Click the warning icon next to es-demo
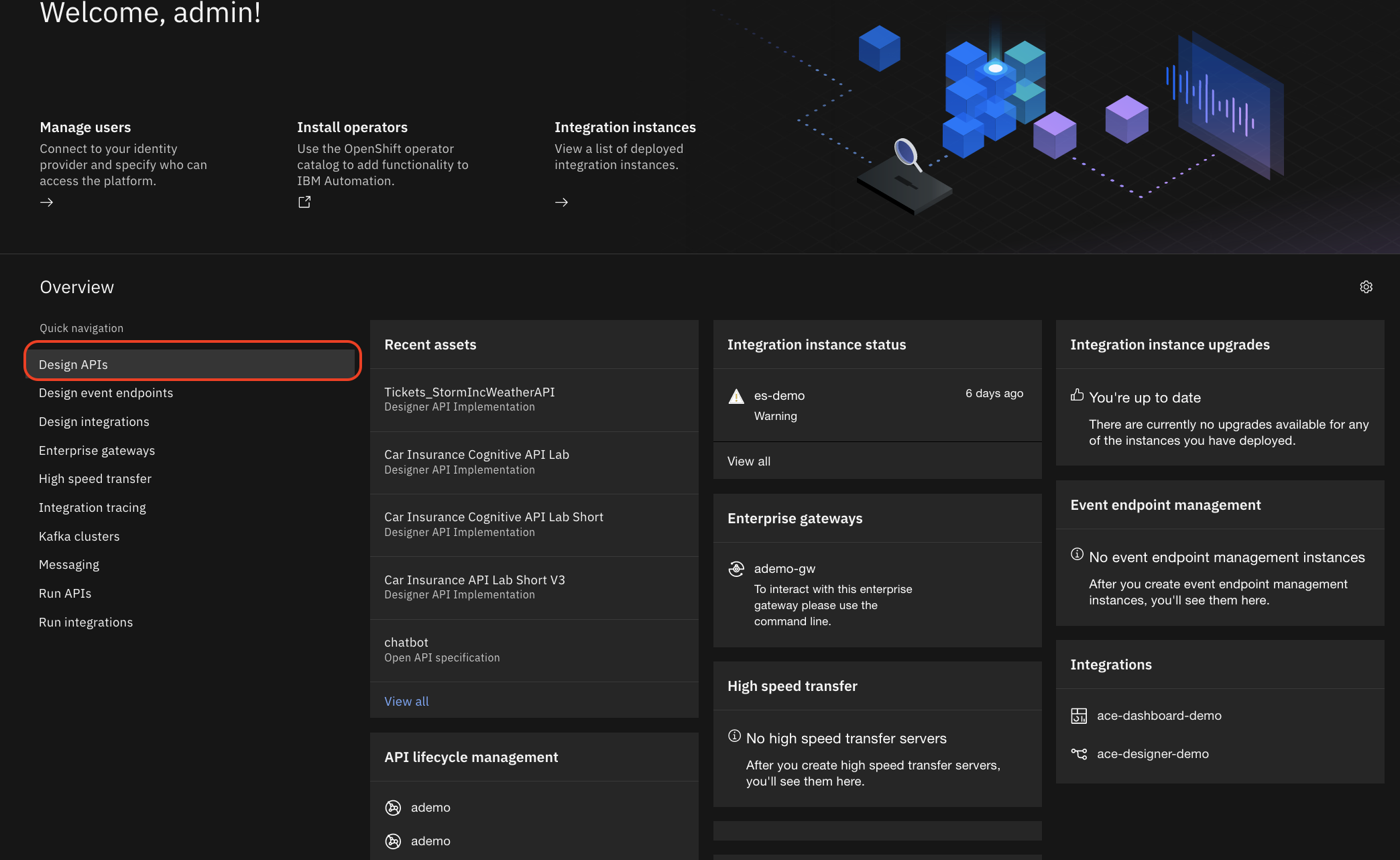1400x860 pixels. [736, 396]
